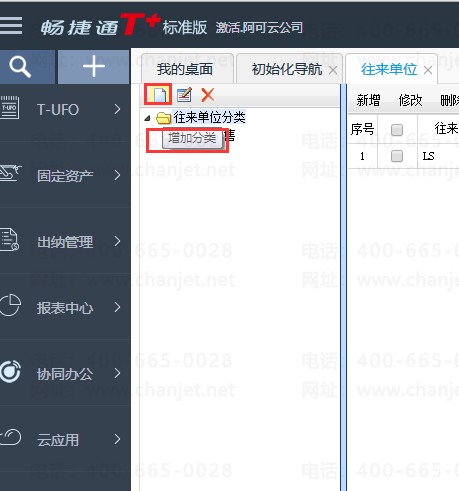Image resolution: width=459 pixels, height=491 pixels.
Task: Click the 新增 button in toolbar
Action: [368, 100]
